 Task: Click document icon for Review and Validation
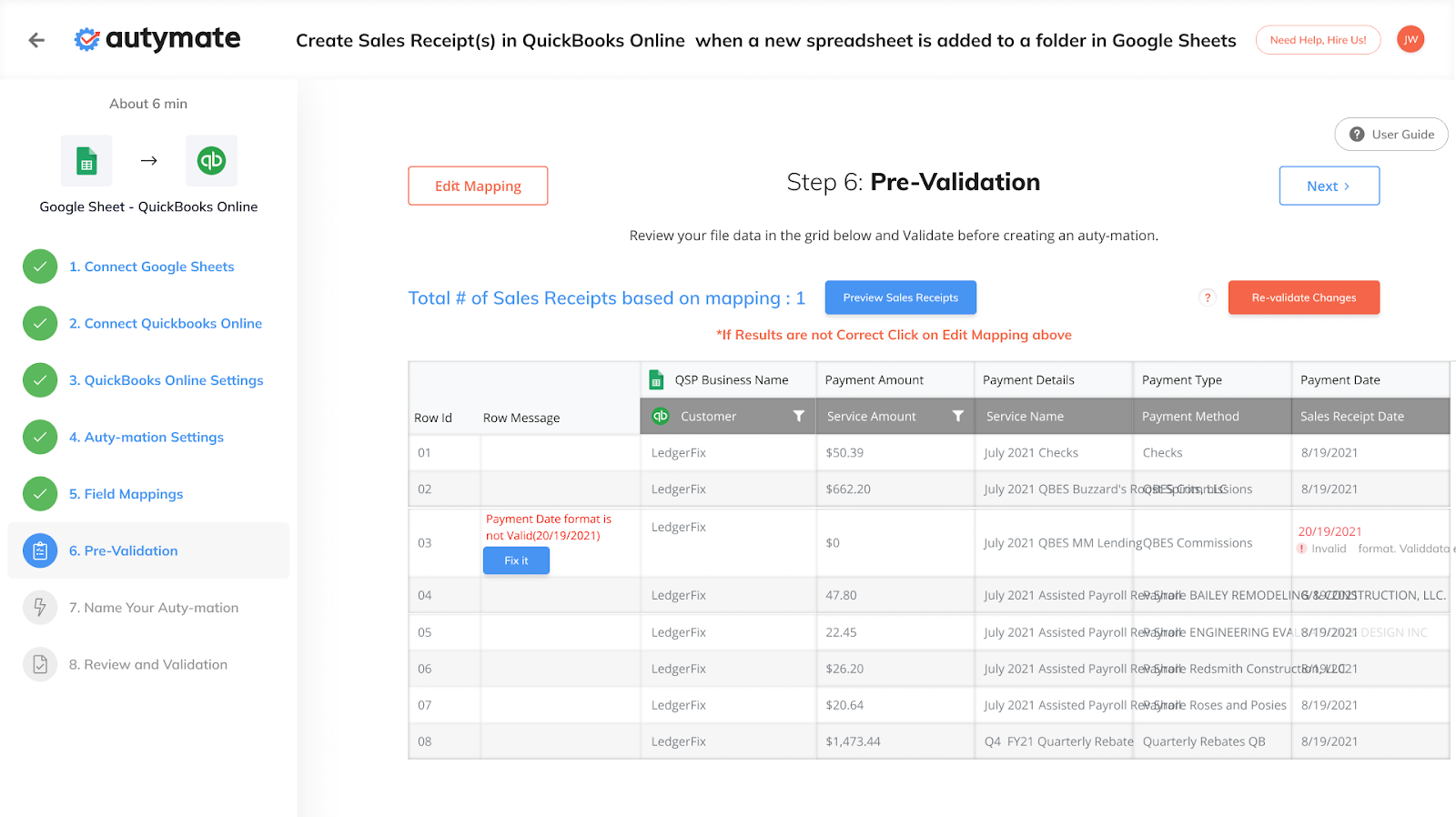[40, 664]
